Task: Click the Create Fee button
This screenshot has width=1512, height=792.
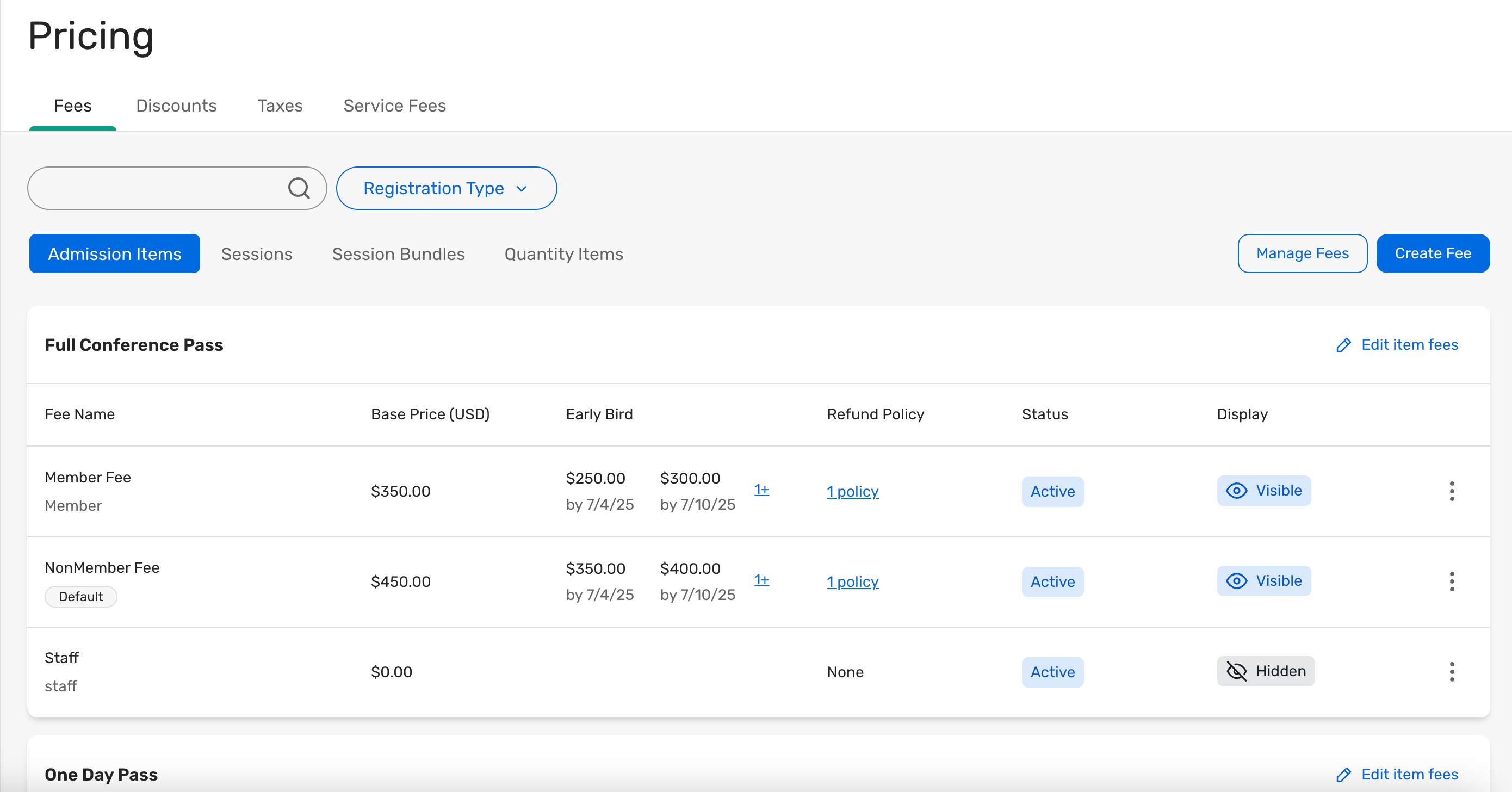Action: coord(1432,253)
